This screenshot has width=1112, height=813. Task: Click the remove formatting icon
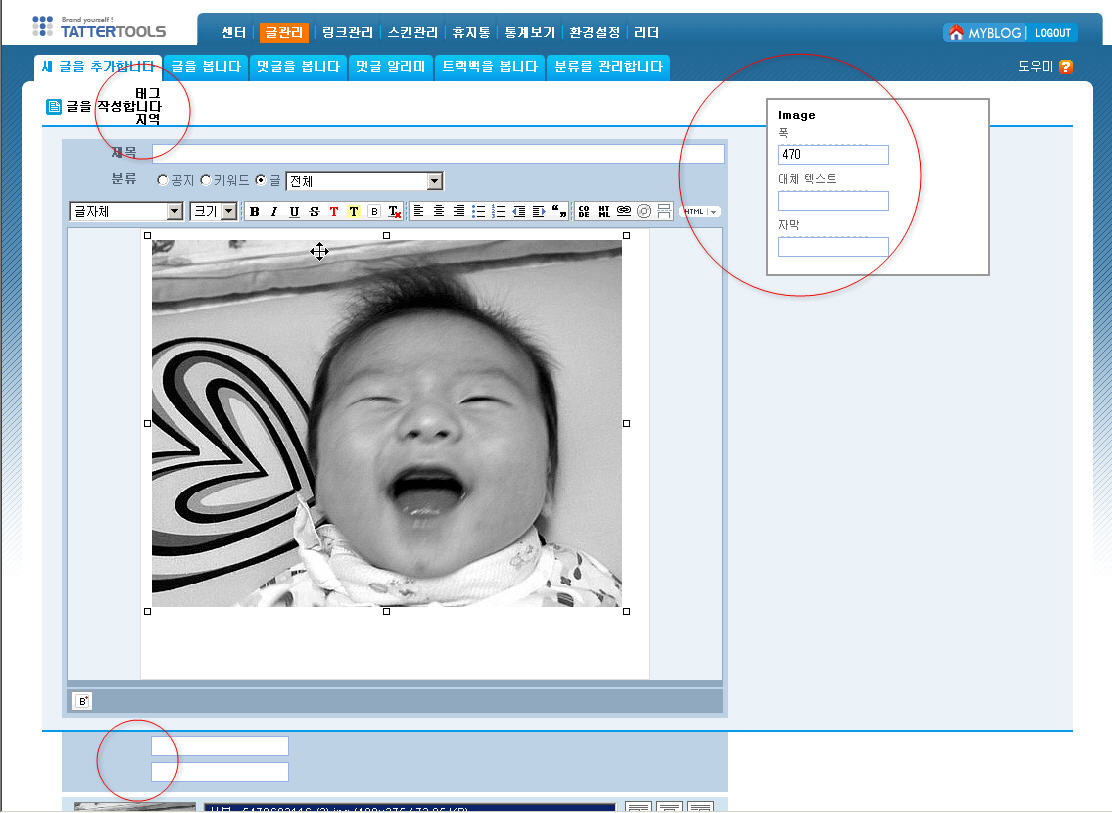pyautogui.click(x=394, y=211)
